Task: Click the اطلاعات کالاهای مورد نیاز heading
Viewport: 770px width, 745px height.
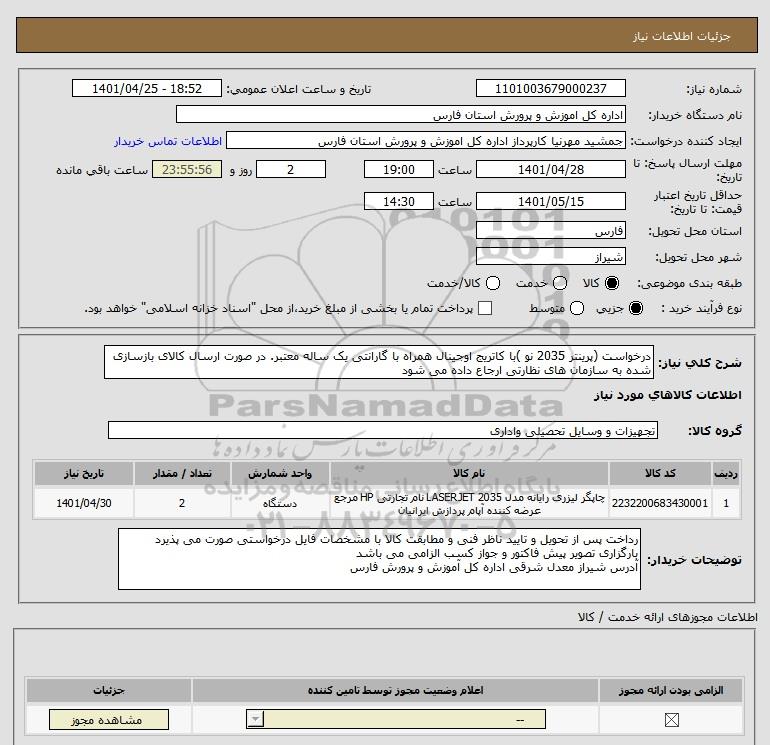Action: (668, 396)
